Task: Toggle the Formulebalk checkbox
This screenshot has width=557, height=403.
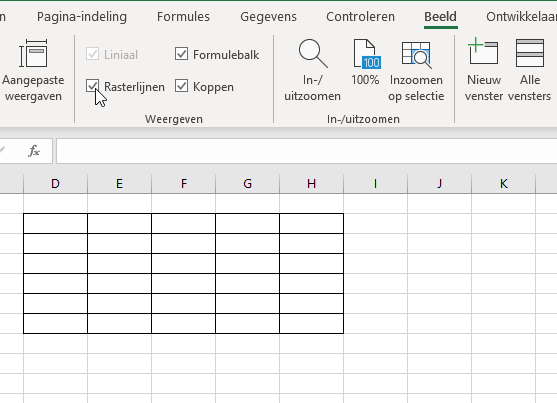Action: click(x=181, y=54)
